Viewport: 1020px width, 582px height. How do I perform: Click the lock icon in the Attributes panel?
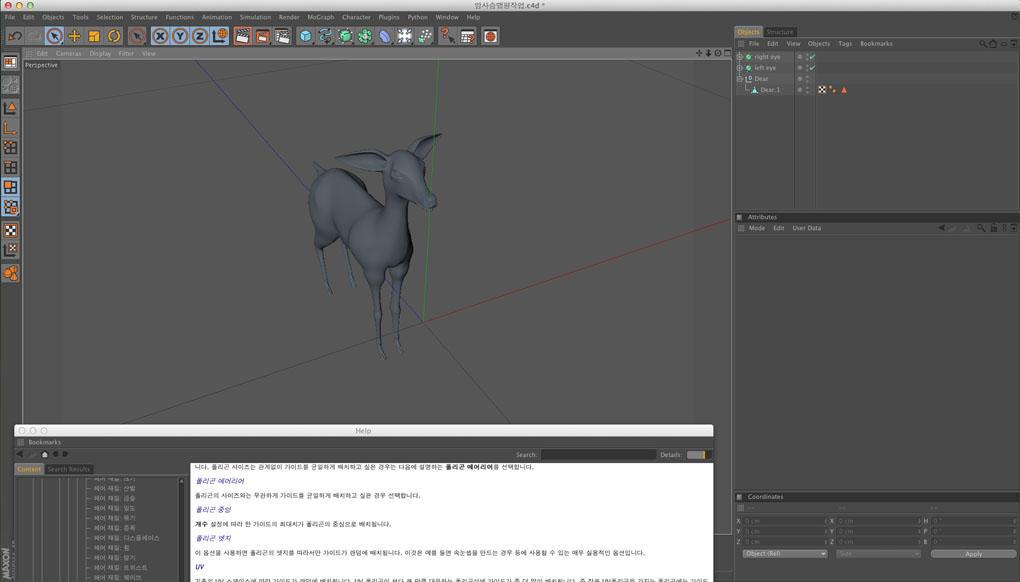click(993, 228)
